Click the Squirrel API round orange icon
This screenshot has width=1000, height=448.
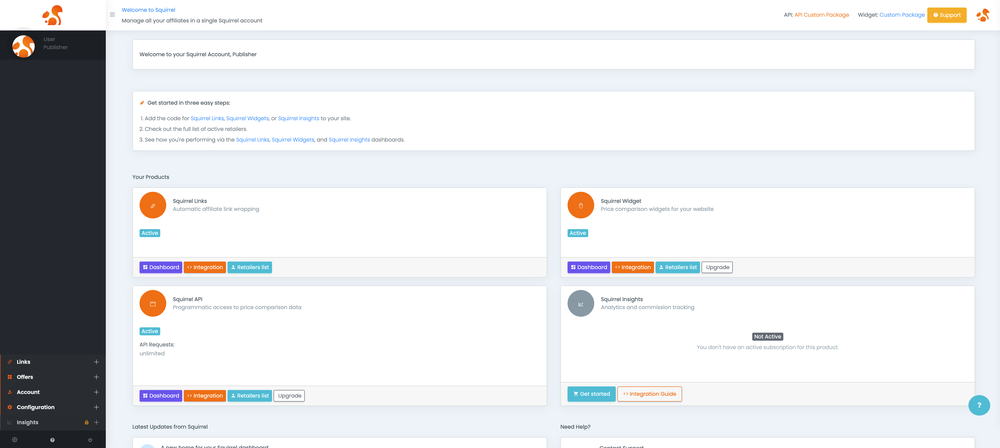[152, 304]
